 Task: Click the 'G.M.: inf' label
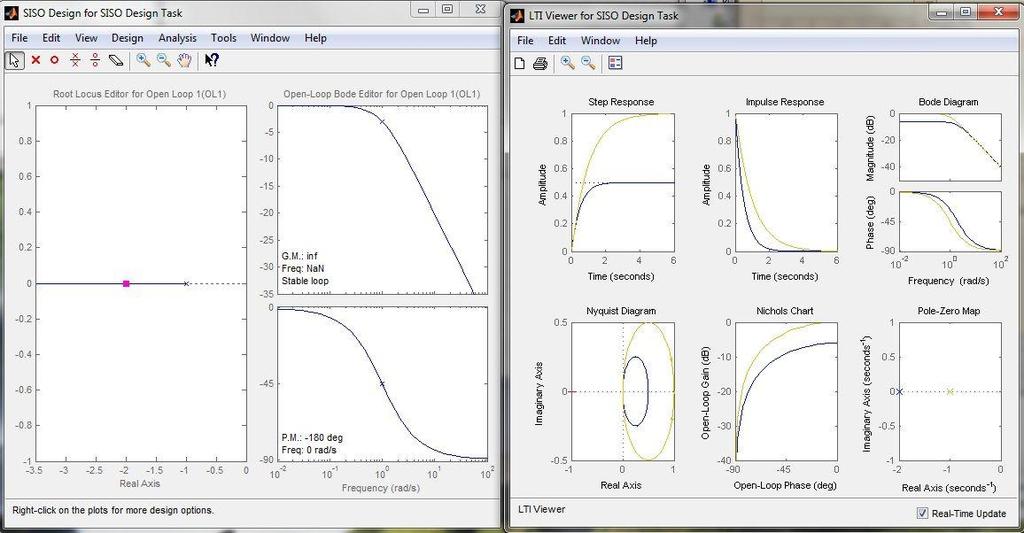(300, 256)
